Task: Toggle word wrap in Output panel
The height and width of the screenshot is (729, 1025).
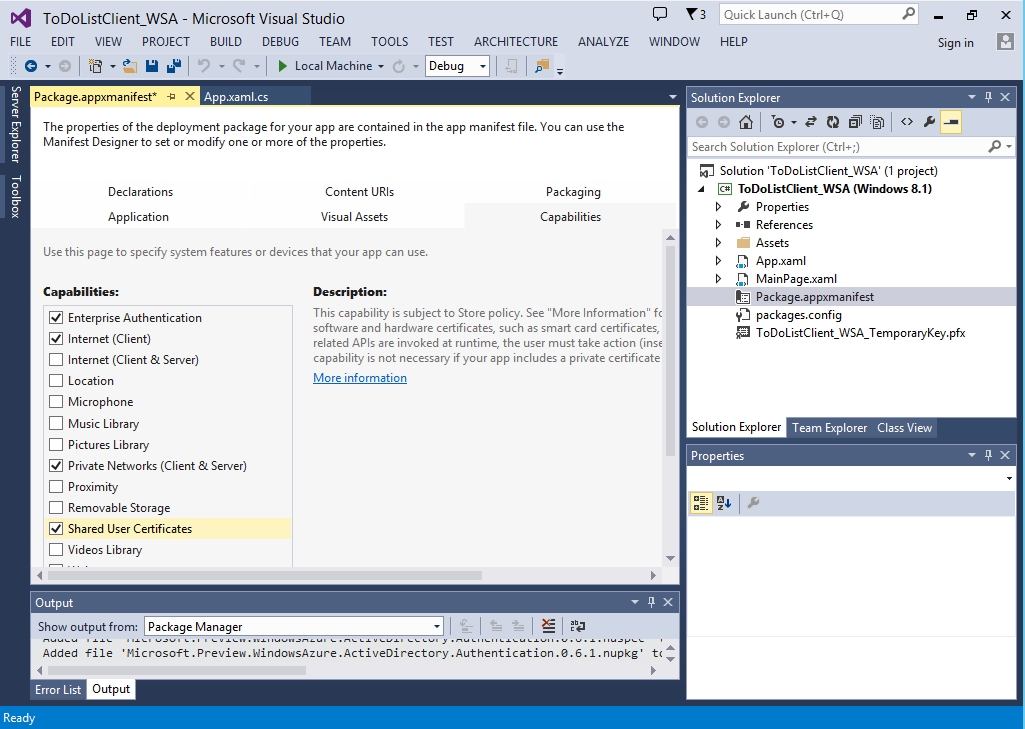Action: pos(578,627)
